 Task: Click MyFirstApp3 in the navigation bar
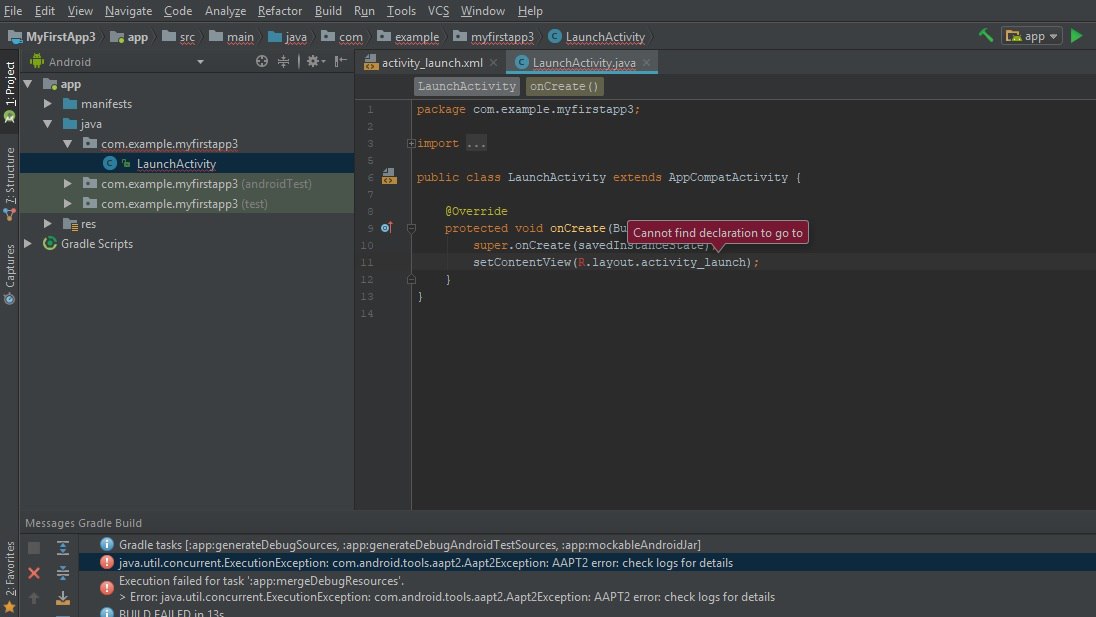(x=52, y=36)
